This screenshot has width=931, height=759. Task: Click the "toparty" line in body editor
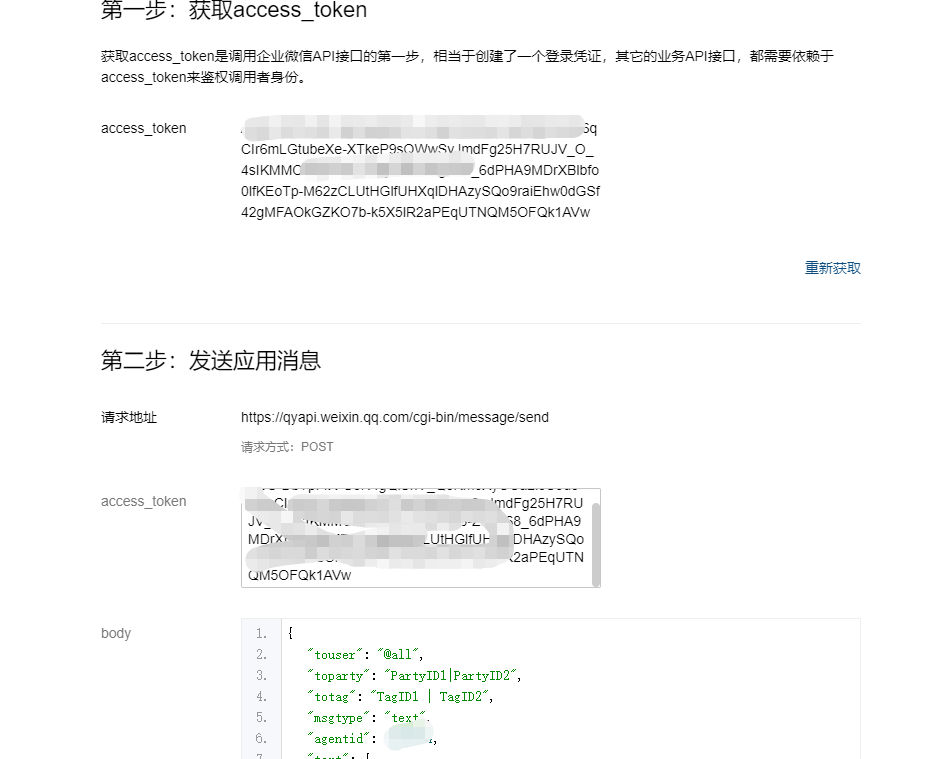click(x=414, y=676)
